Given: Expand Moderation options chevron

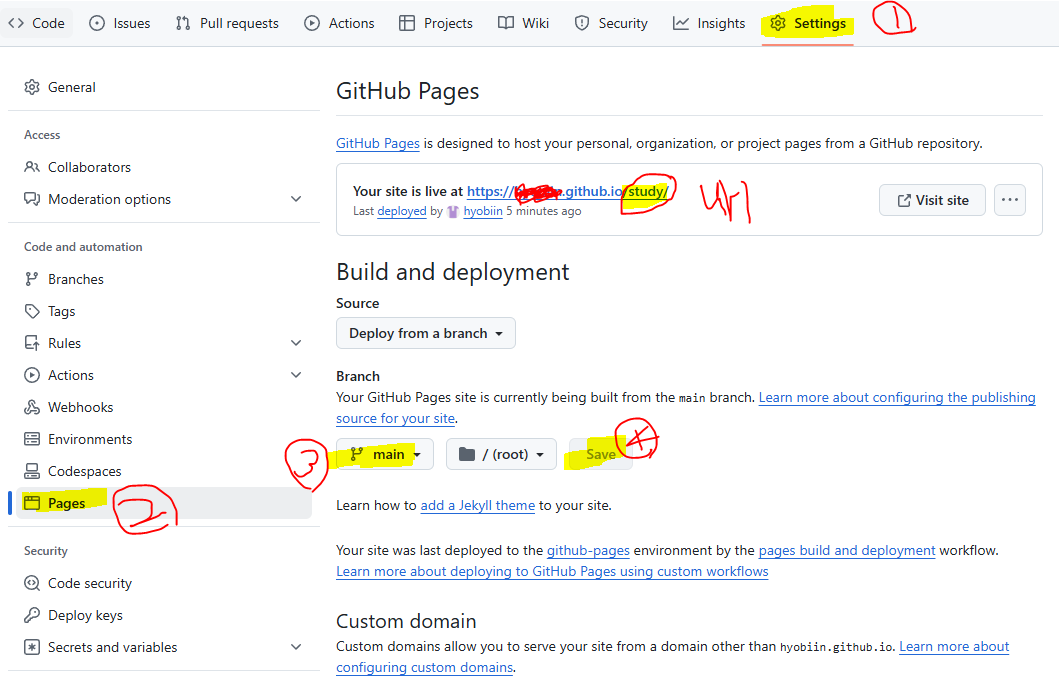Looking at the screenshot, I should click(296, 199).
